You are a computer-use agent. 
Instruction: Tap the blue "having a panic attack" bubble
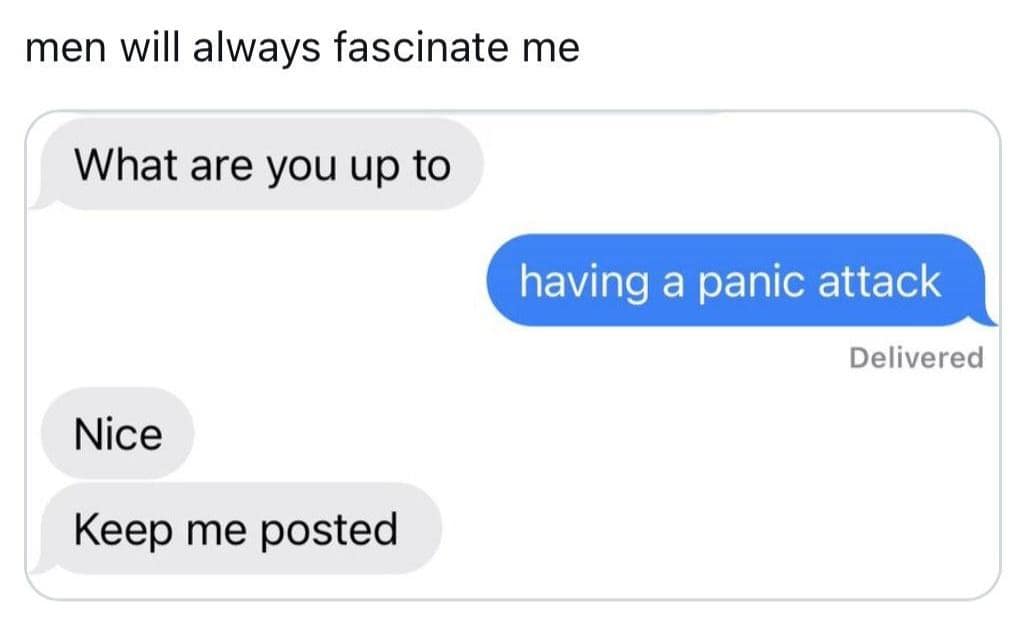(x=740, y=281)
